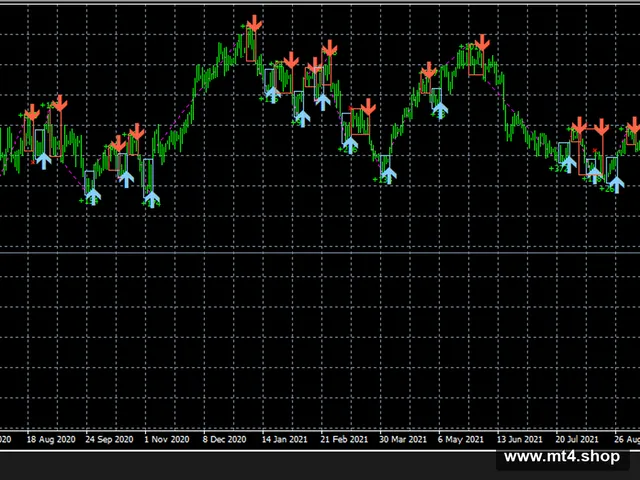Click the '8 Dec 2020' date label
The height and width of the screenshot is (480, 640).
[224, 440]
